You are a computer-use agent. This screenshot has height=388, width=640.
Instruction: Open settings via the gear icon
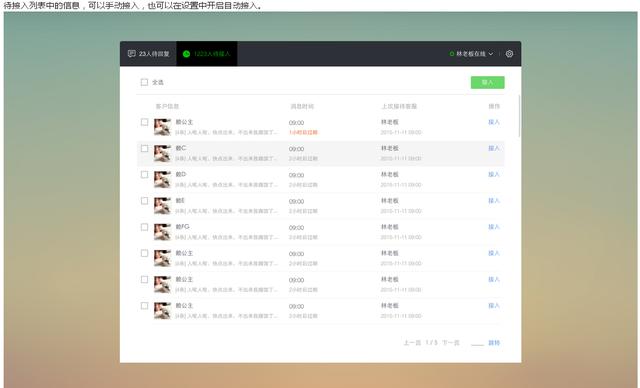(x=509, y=54)
